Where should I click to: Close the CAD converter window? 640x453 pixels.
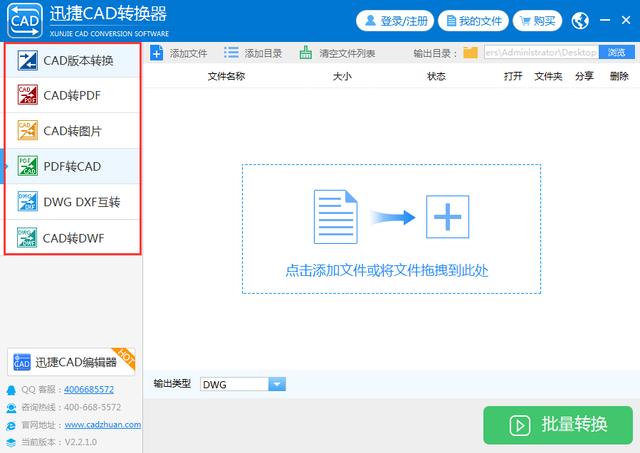[x=626, y=20]
